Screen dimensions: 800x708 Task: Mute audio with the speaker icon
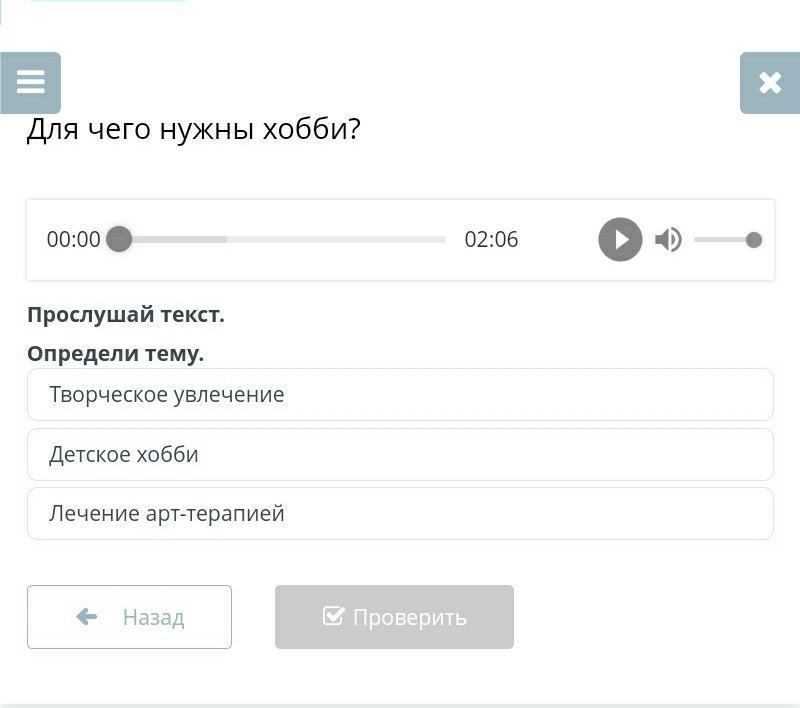(668, 240)
